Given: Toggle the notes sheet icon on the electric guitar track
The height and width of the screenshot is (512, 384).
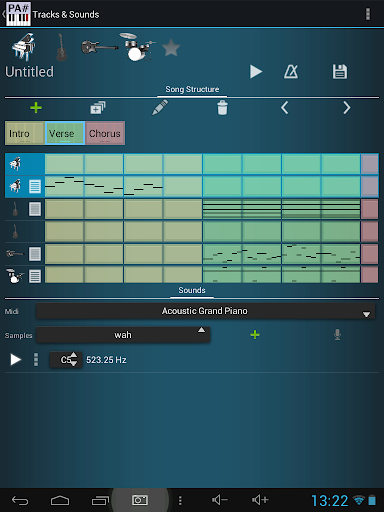Looking at the screenshot, I should [x=35, y=254].
